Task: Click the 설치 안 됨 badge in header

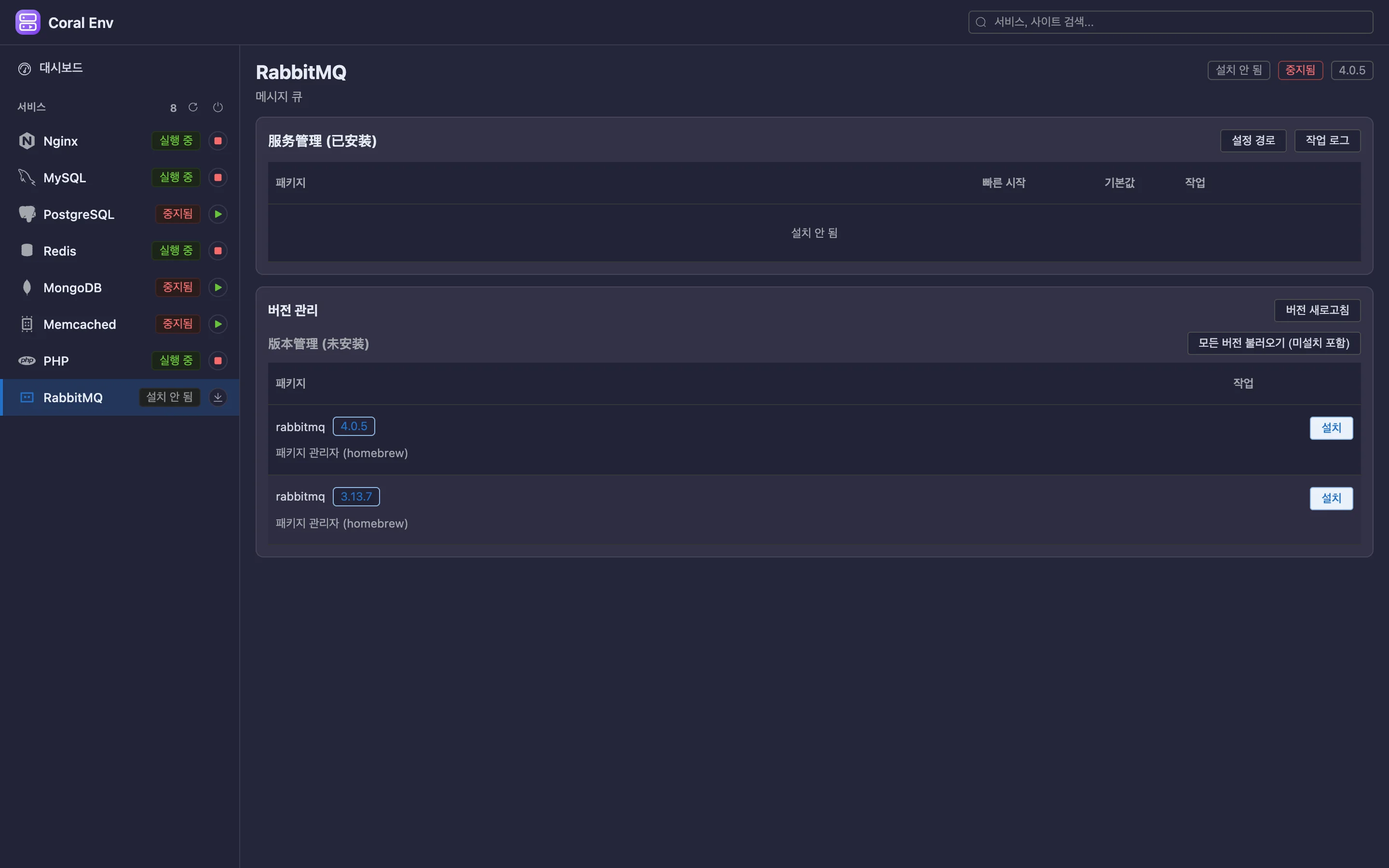Action: click(1239, 70)
